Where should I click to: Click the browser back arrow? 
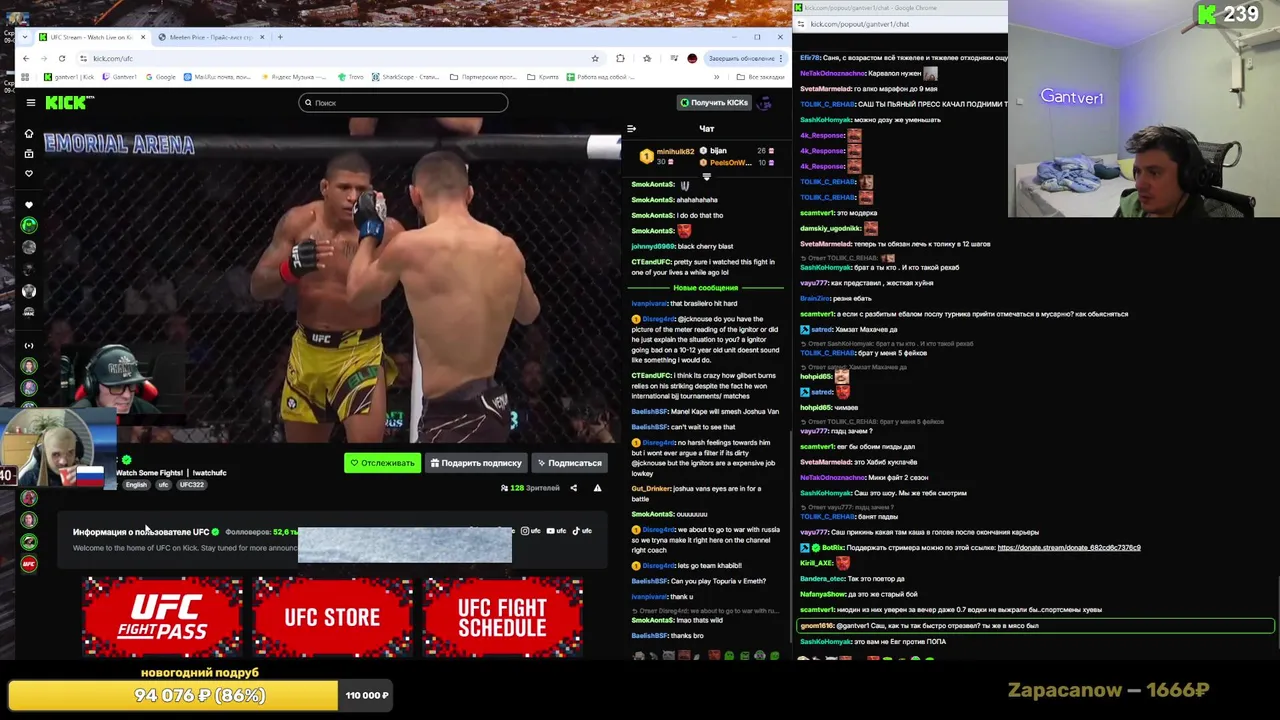coord(26,58)
